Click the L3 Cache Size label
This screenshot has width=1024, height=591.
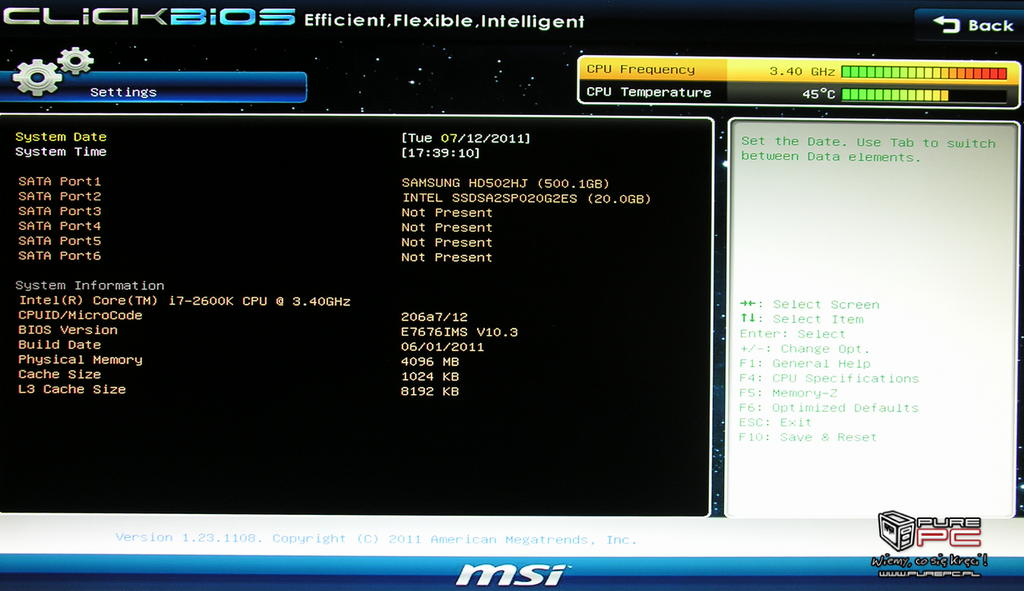point(72,389)
